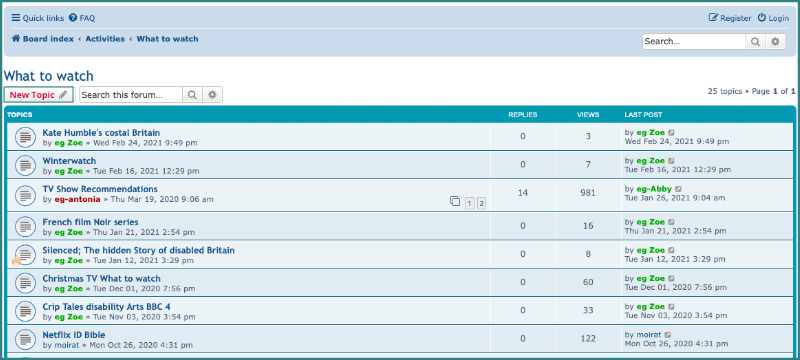Screen dimensions: 800x360
Task: Open eg-antonia author profile
Action: coord(78,199)
